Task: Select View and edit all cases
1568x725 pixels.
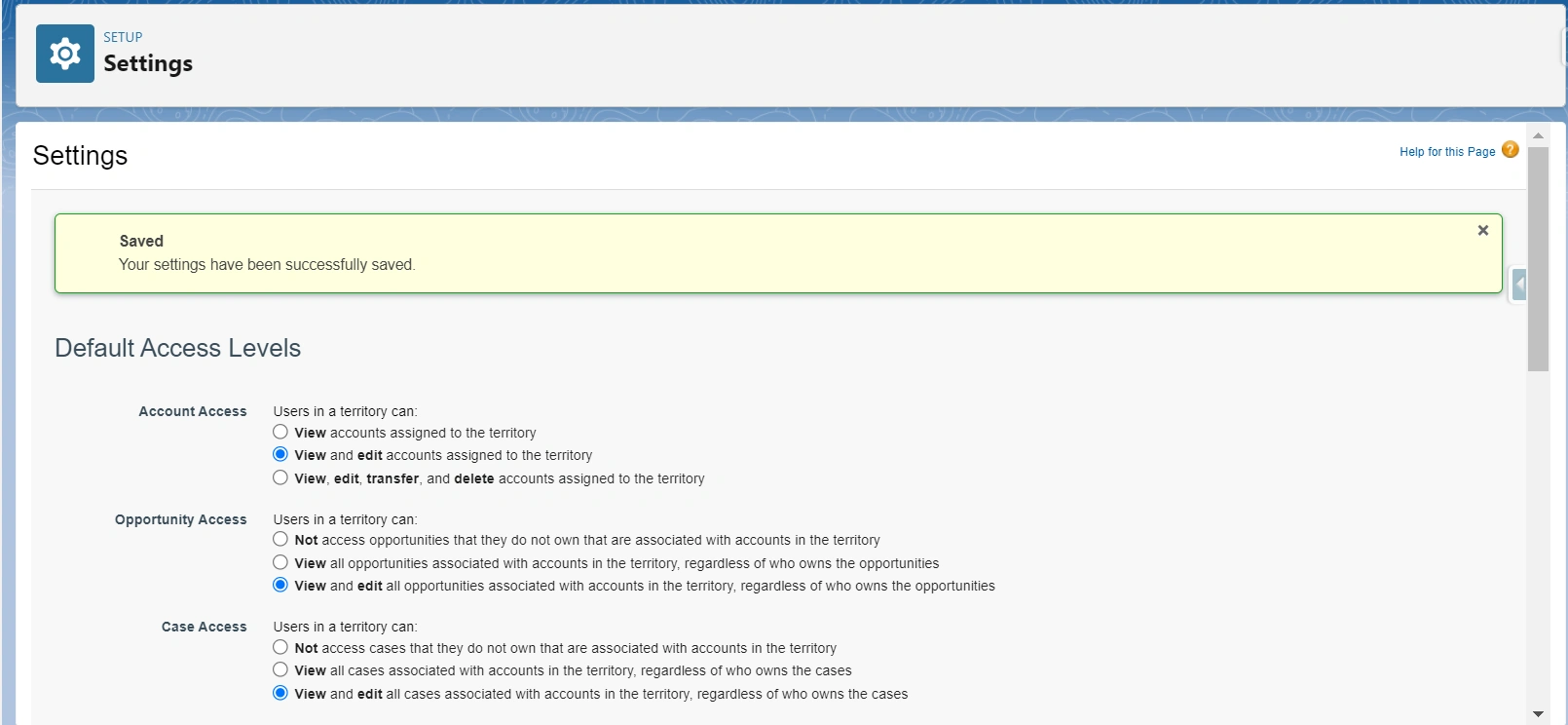Action: pos(280,693)
